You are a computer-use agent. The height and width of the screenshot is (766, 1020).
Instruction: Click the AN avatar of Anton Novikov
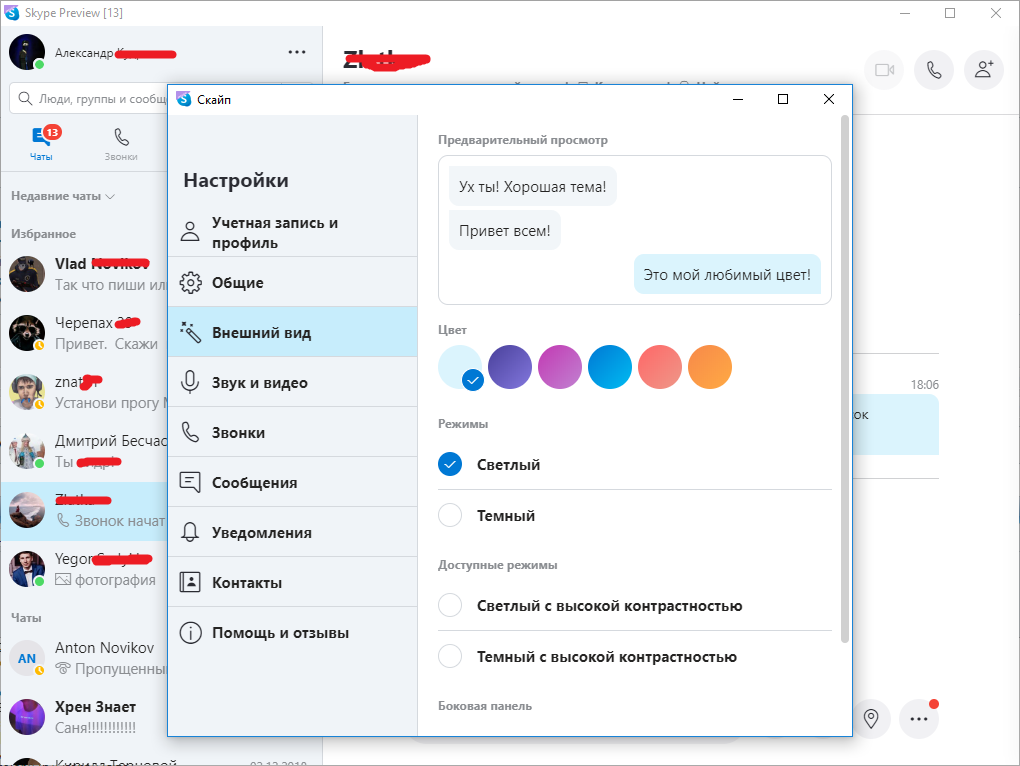click(x=27, y=658)
